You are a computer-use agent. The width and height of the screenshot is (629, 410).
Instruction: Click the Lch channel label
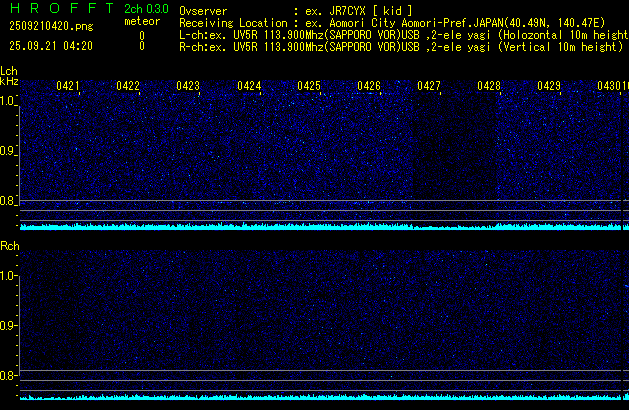click(x=9, y=71)
